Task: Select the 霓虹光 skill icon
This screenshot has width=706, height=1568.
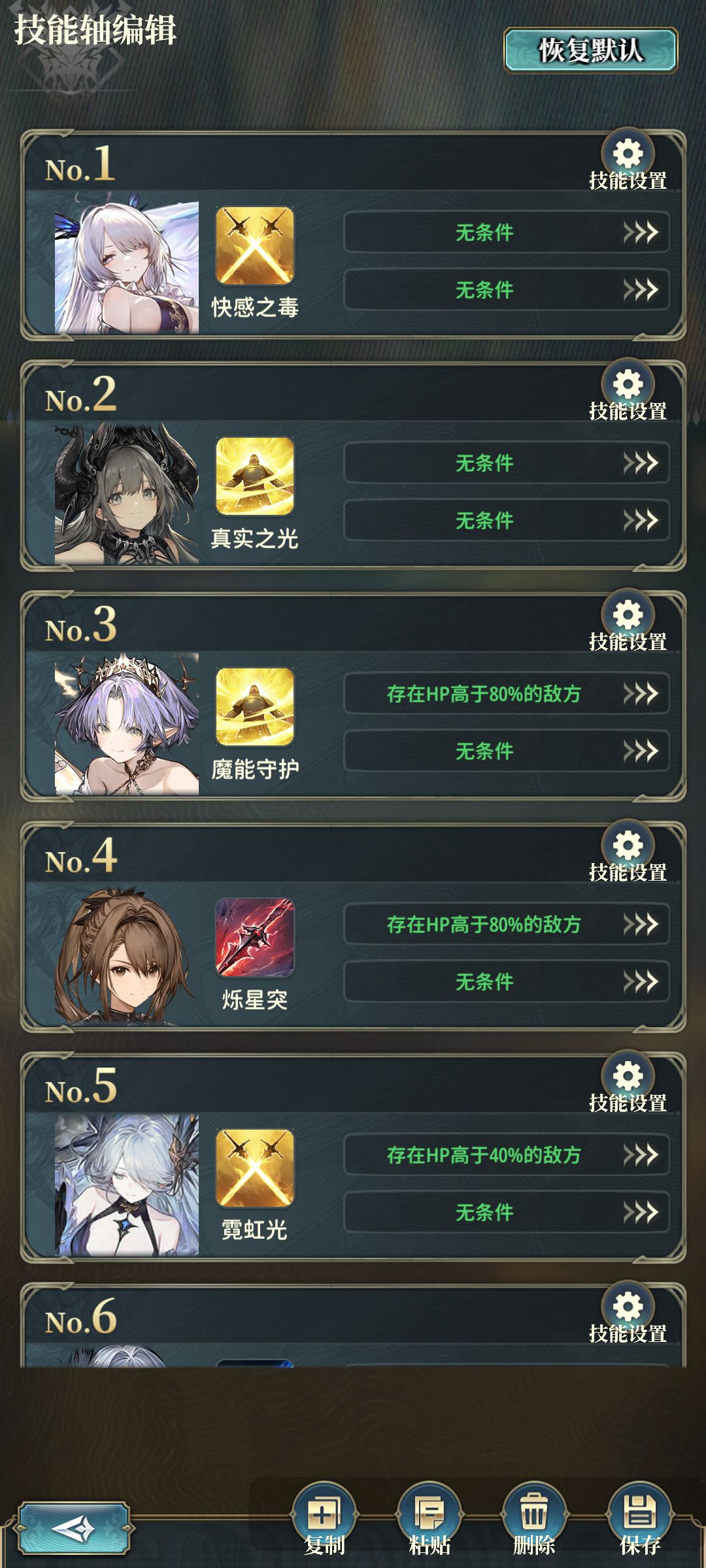Action: coord(255,1168)
